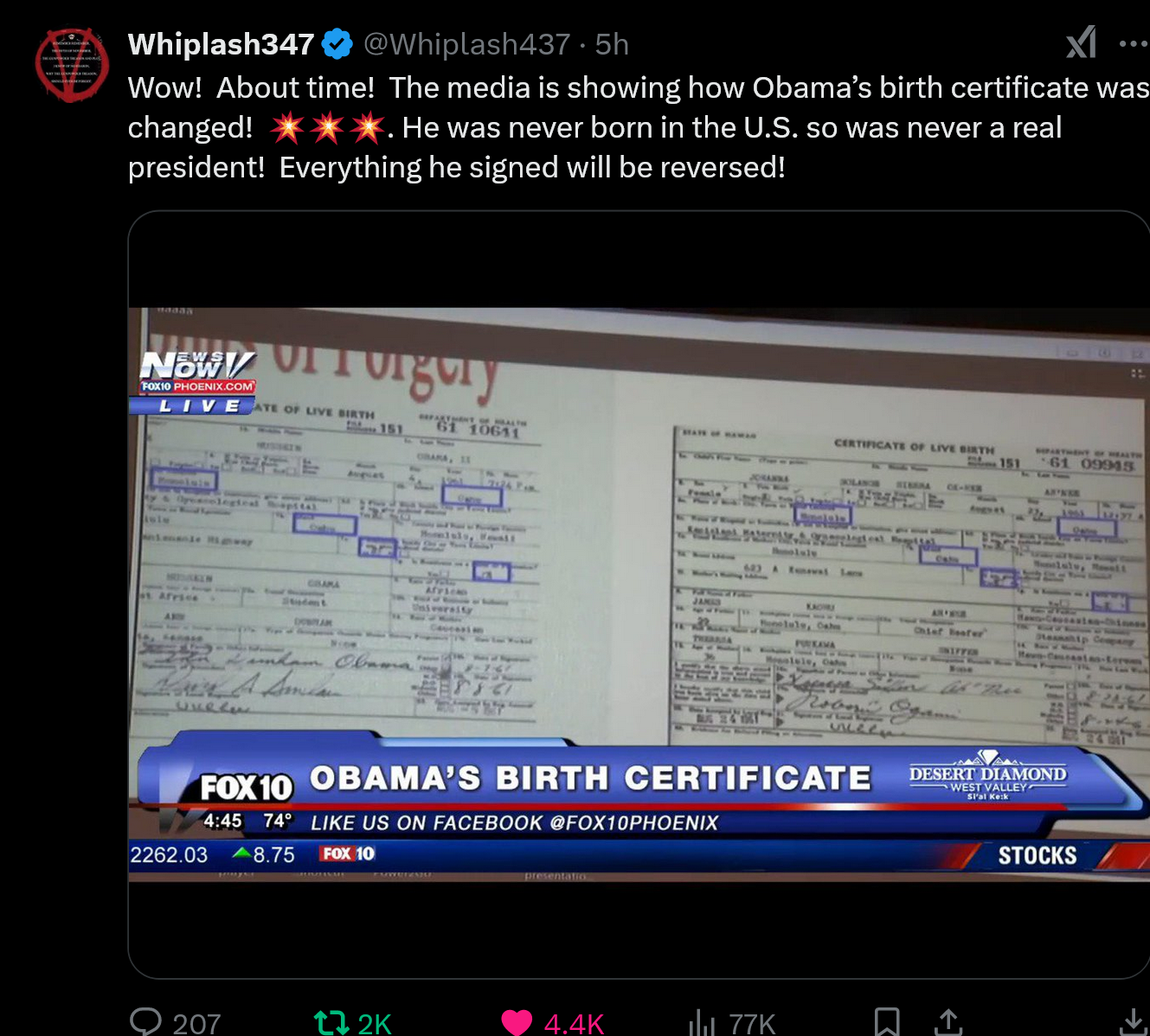Click the 207 replies count
Viewport: 1150px width, 1036px height.
tap(196, 1024)
